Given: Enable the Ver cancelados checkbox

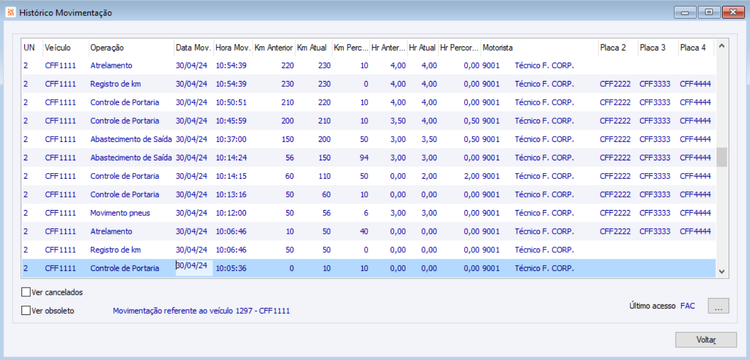Looking at the screenshot, I should [26, 292].
